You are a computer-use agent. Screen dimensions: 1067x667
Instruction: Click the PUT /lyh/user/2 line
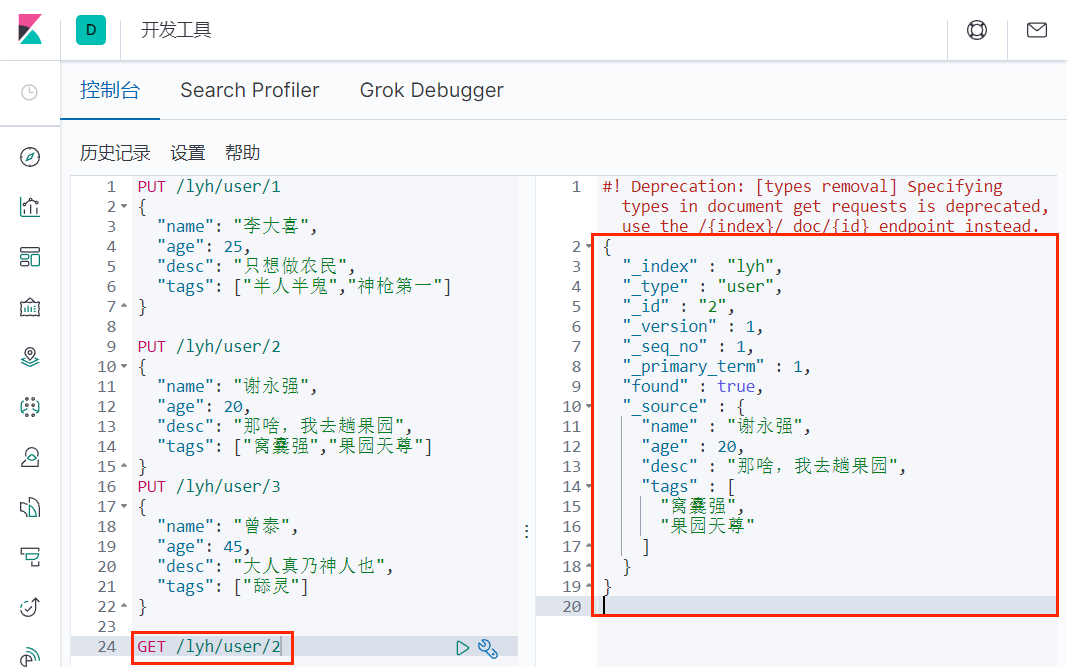pyautogui.click(x=209, y=346)
